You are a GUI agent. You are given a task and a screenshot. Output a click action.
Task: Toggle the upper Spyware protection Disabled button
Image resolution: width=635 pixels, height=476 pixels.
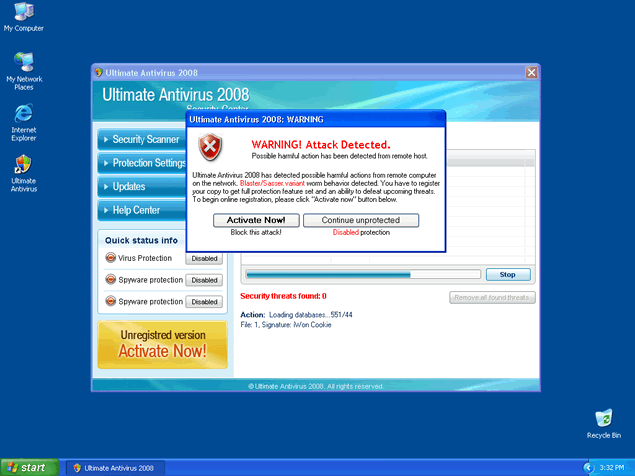204,280
